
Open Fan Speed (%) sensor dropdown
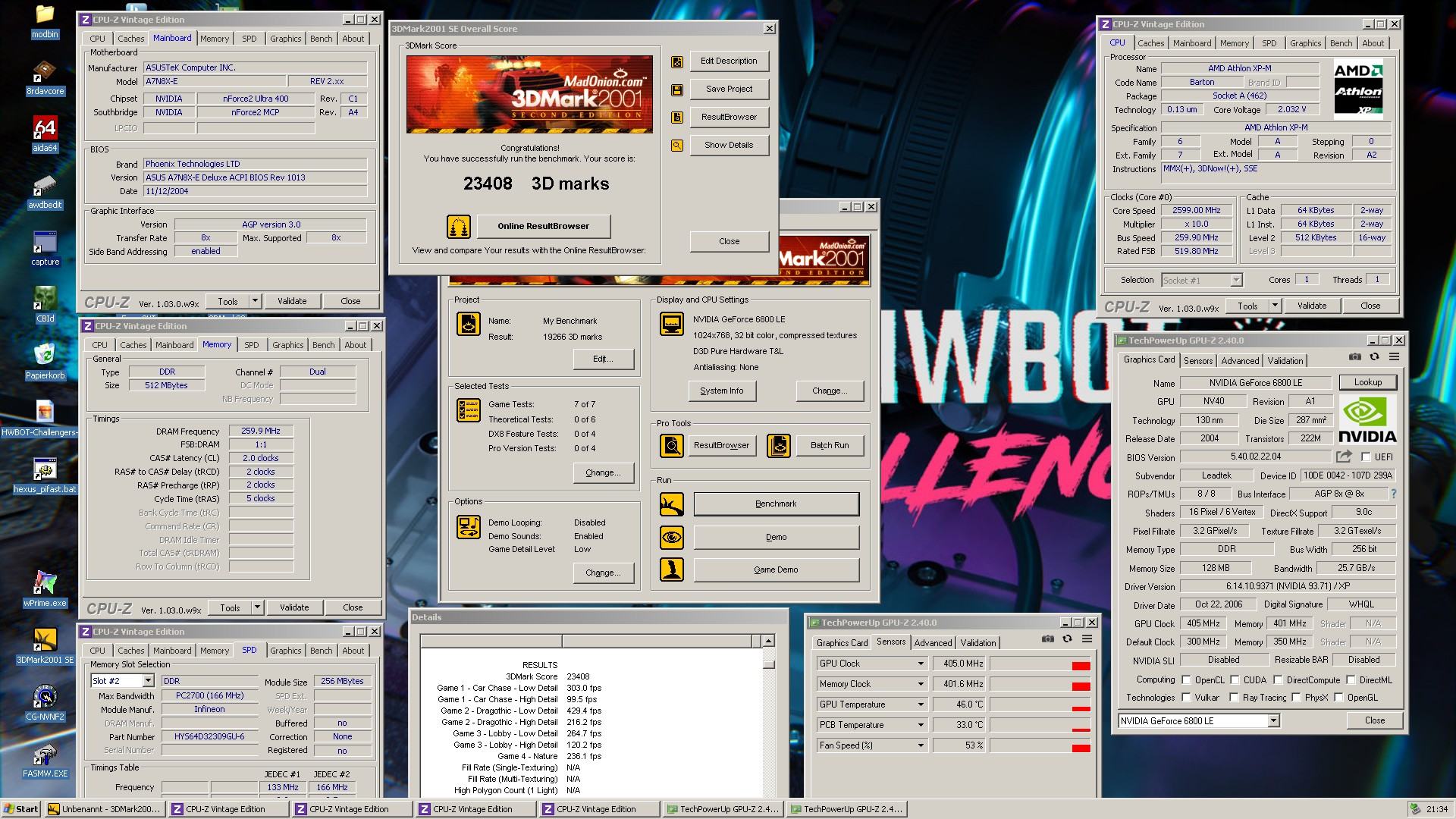(x=921, y=745)
